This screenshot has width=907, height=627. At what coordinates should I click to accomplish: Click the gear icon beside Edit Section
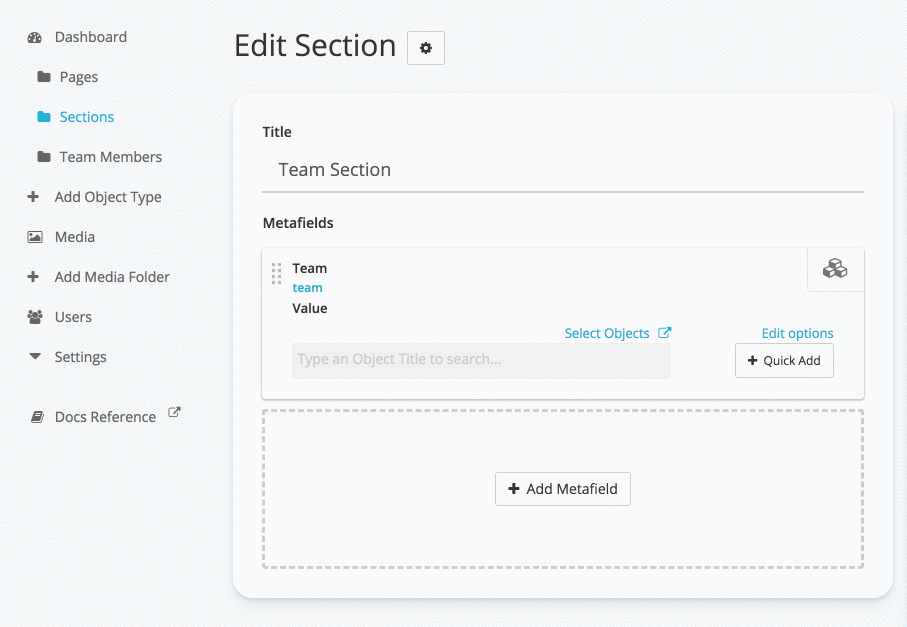(x=426, y=48)
